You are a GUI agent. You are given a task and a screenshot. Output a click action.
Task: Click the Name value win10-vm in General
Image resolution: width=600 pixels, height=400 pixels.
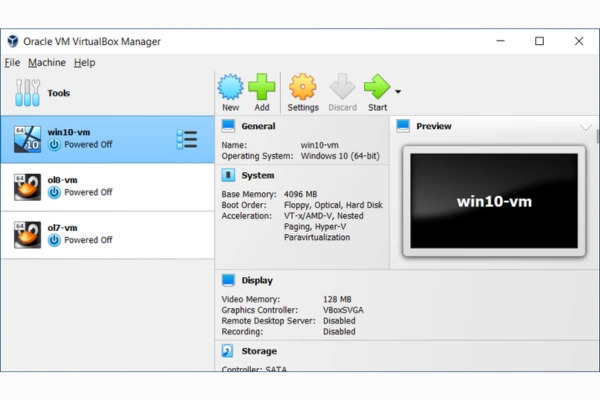320,145
